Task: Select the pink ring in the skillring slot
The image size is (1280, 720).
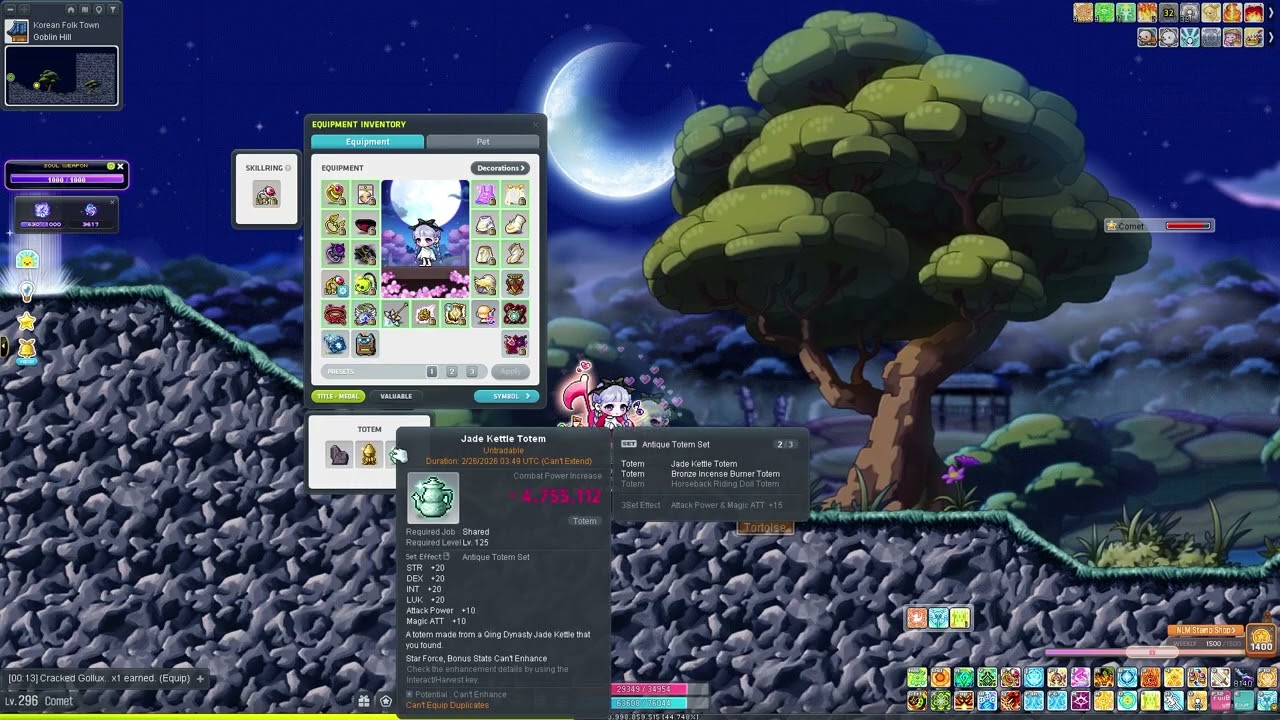Action: click(266, 195)
